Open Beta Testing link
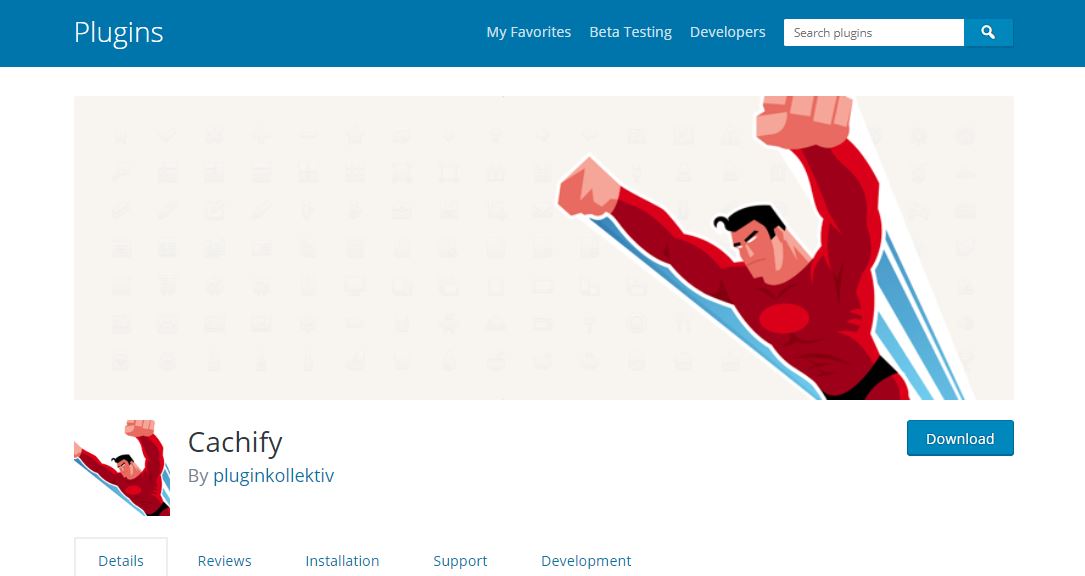1085x576 pixels. 630,32
